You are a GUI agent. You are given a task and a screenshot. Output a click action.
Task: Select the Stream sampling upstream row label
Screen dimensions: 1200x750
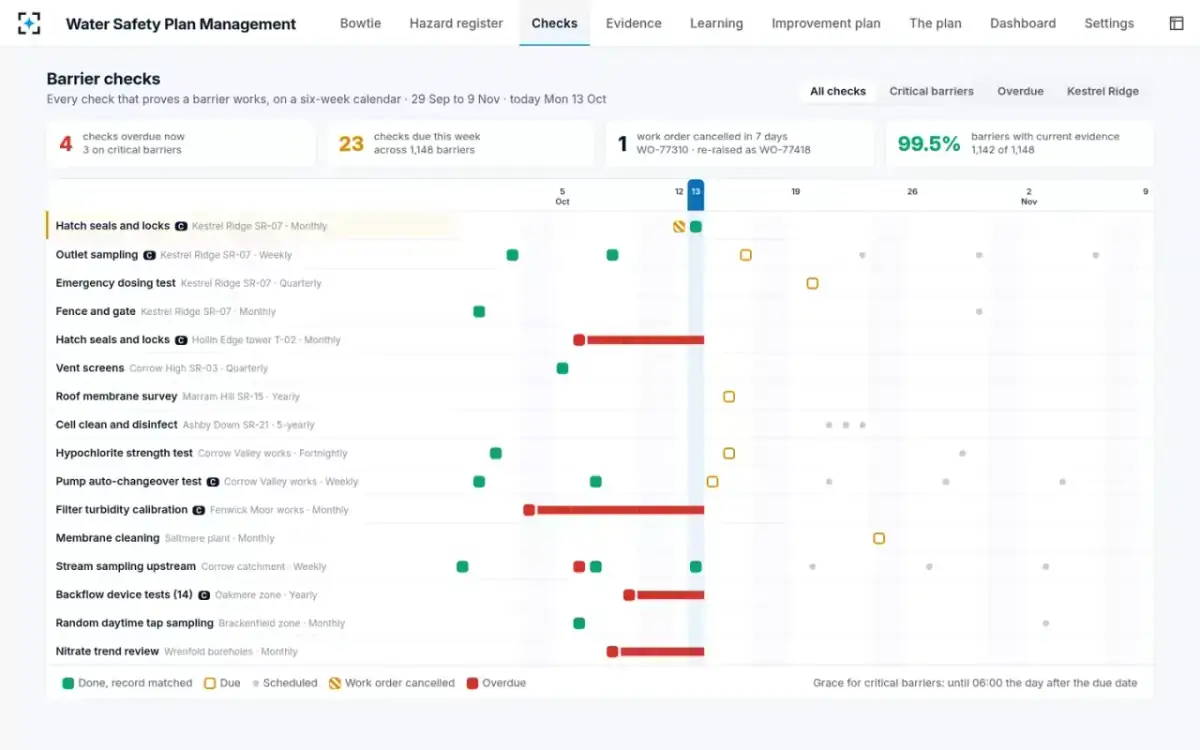126,566
